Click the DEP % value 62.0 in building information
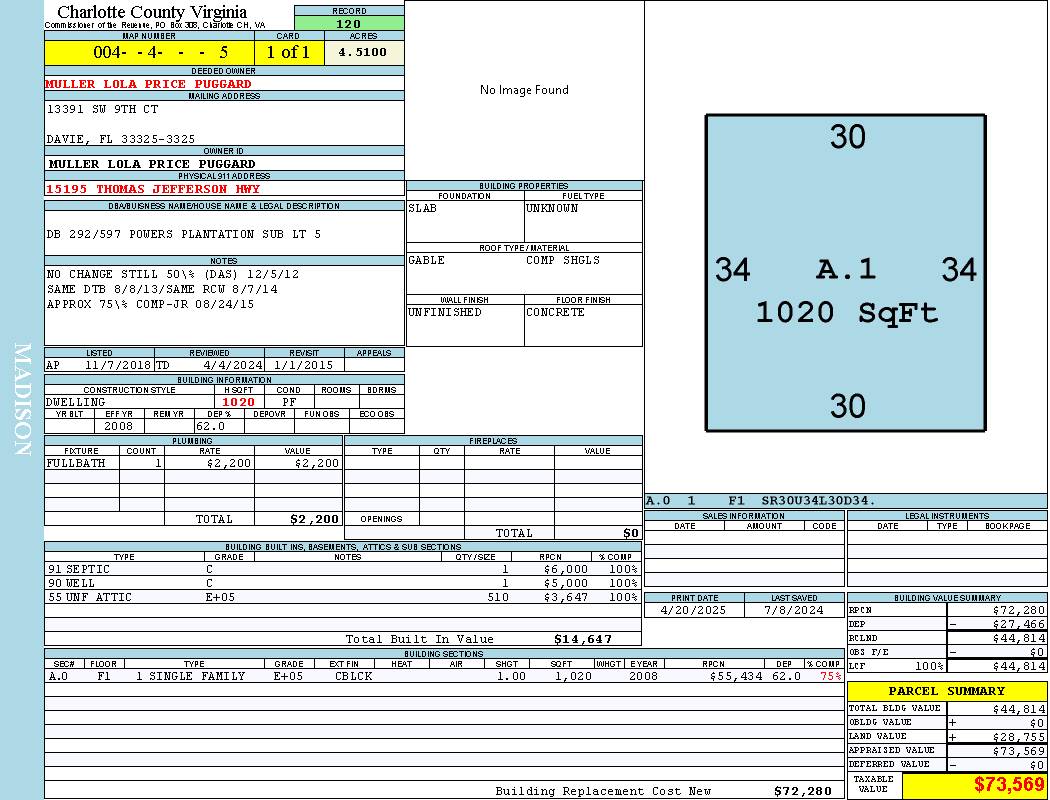This screenshot has width=1050, height=800. [x=210, y=426]
